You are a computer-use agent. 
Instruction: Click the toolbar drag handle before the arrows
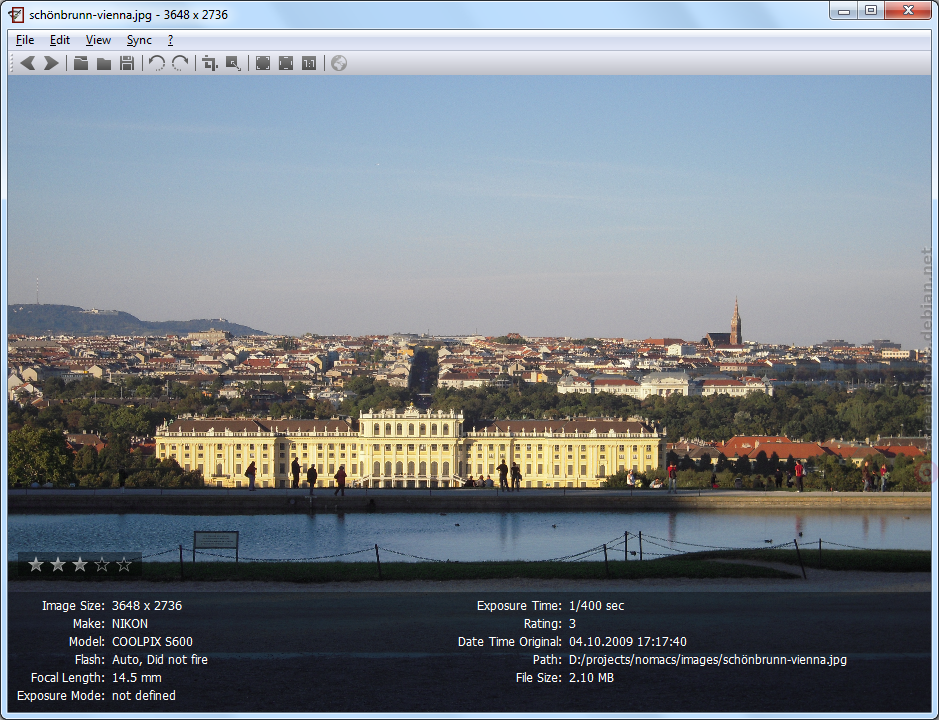pyautogui.click(x=11, y=63)
